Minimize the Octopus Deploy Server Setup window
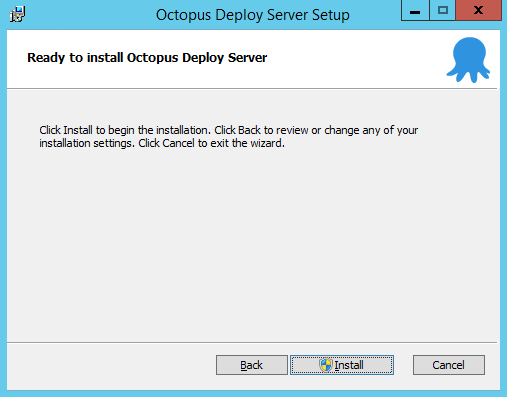507x397 pixels. 415,11
